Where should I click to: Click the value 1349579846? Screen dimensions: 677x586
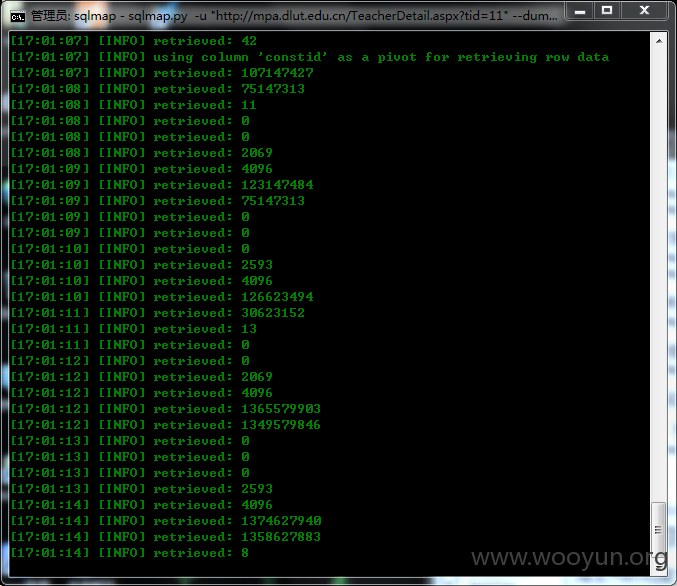click(x=281, y=425)
